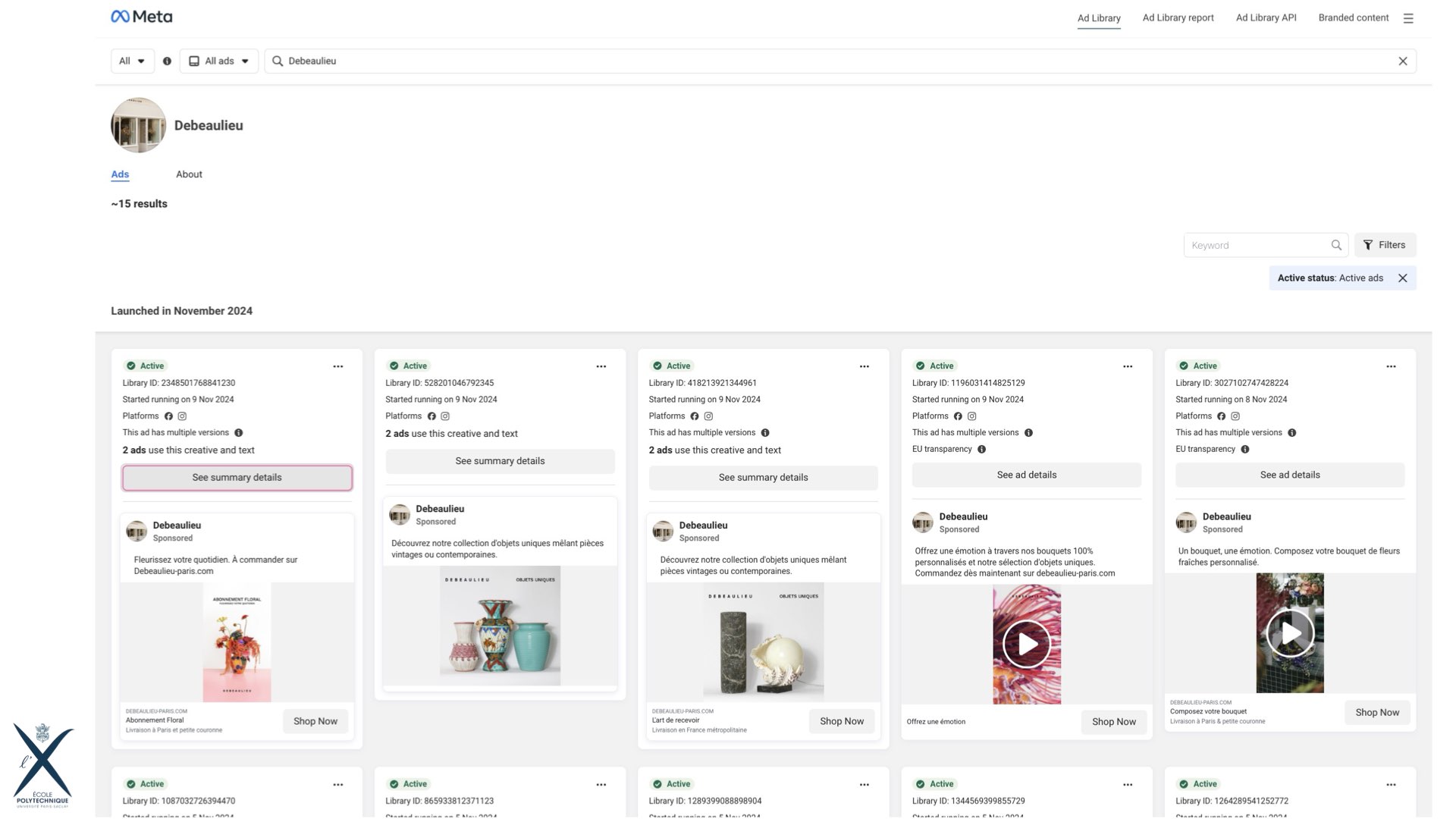This screenshot has height=819, width=1456.
Task: Open the hamburger menu icon
Action: (1408, 18)
